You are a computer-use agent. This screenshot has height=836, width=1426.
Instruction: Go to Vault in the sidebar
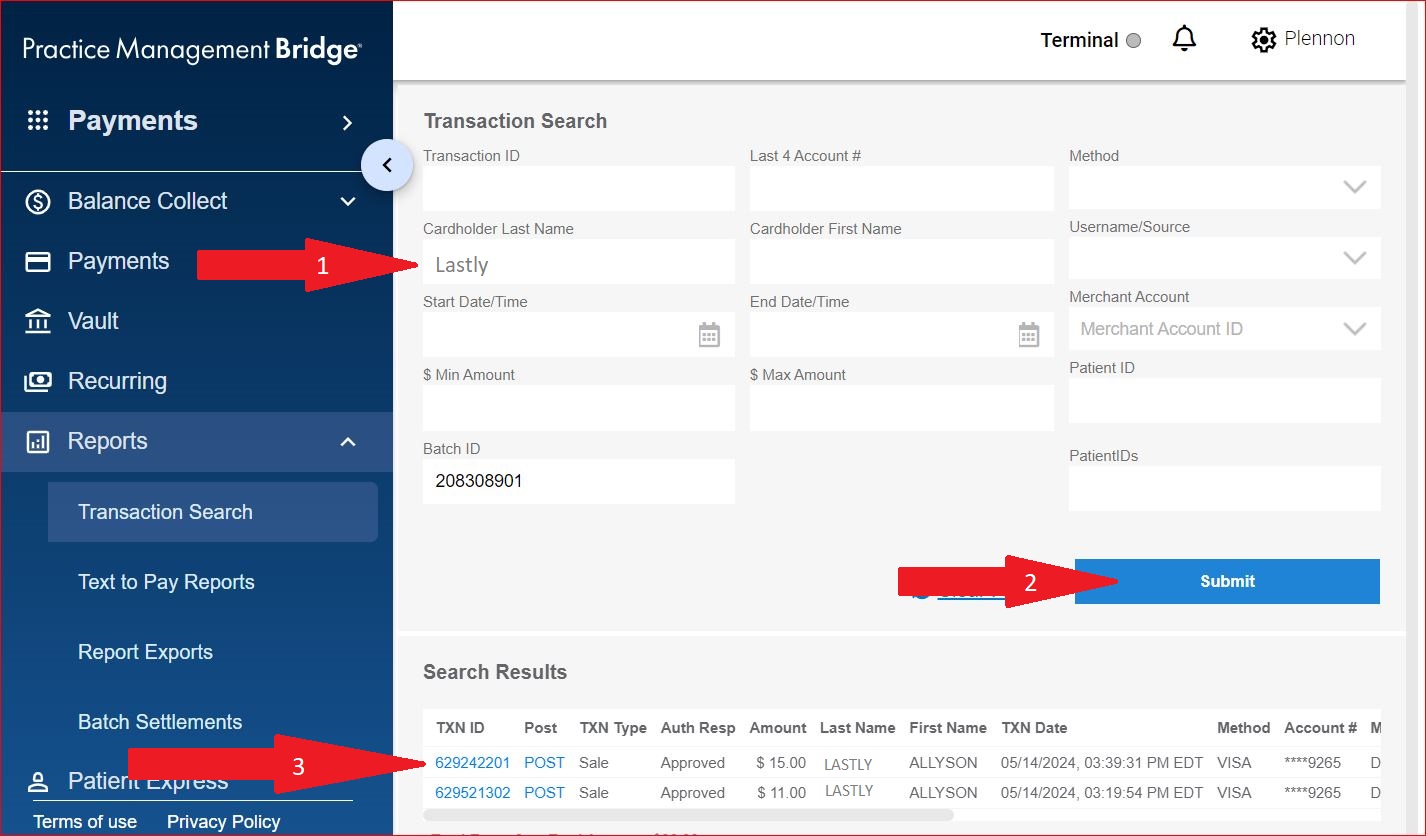coord(93,321)
